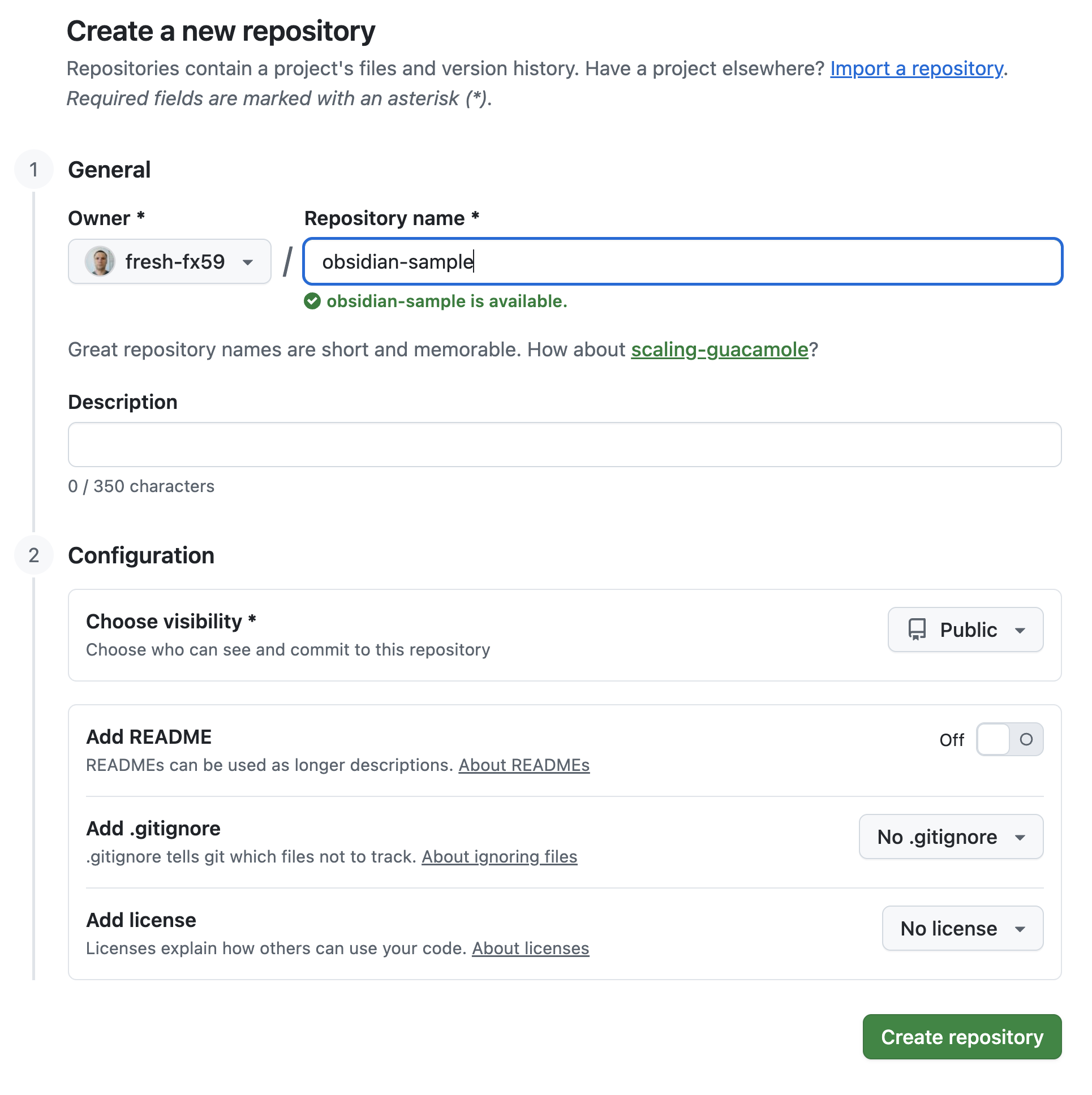Open the Owner dropdown showing fresh-fx59
The image size is (1092, 1095).
169,261
